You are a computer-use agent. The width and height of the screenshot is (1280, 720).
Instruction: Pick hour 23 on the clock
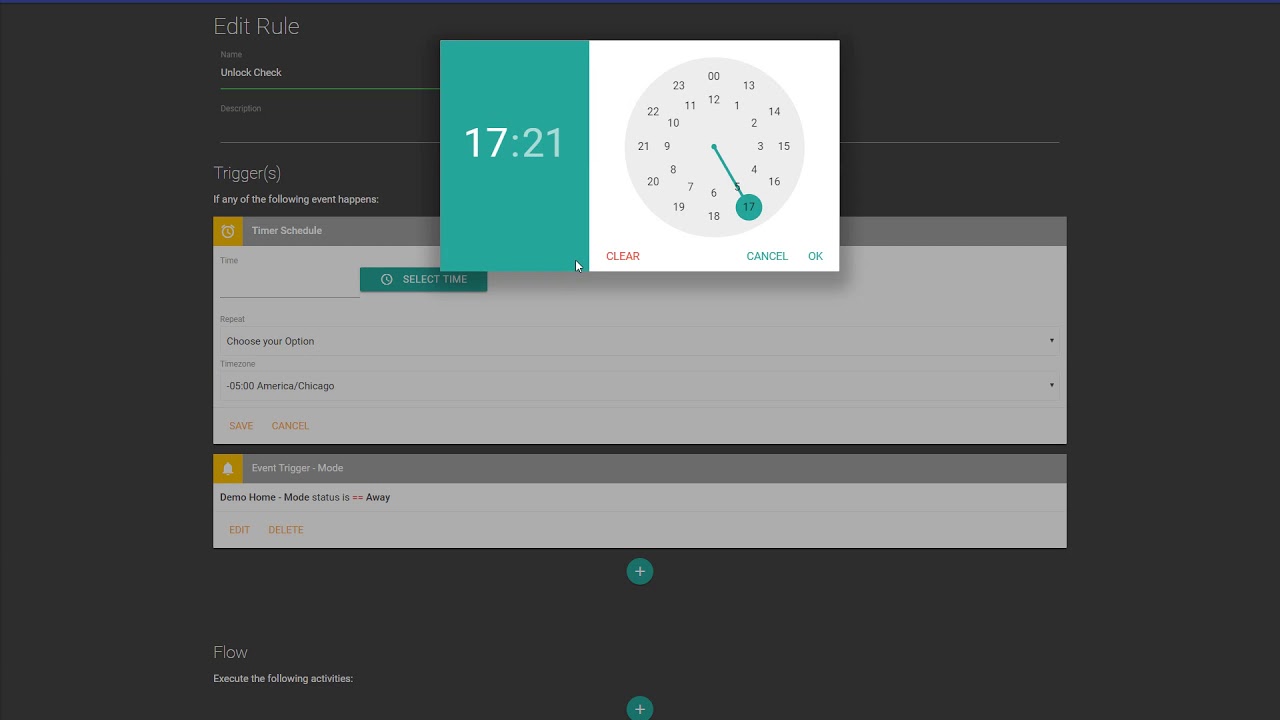(679, 86)
